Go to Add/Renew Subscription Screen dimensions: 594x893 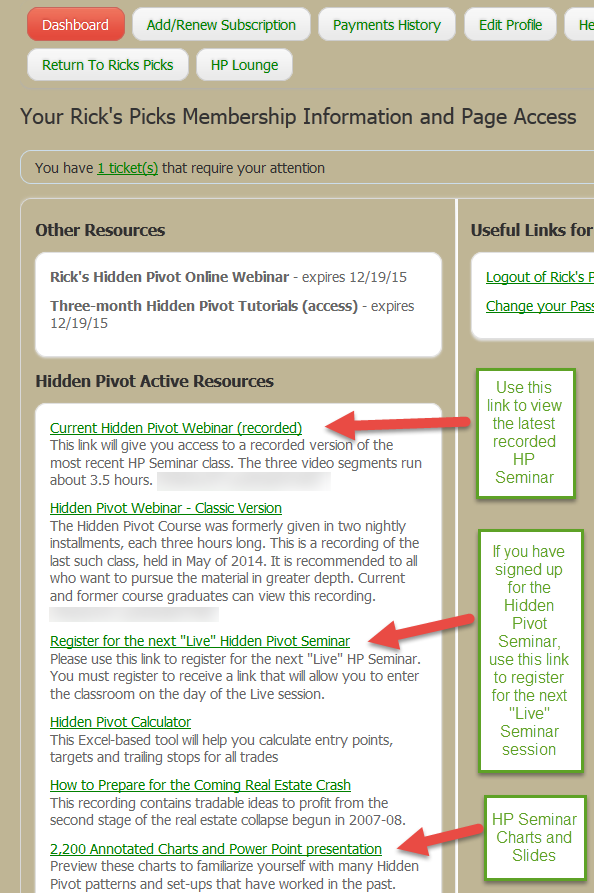221,24
